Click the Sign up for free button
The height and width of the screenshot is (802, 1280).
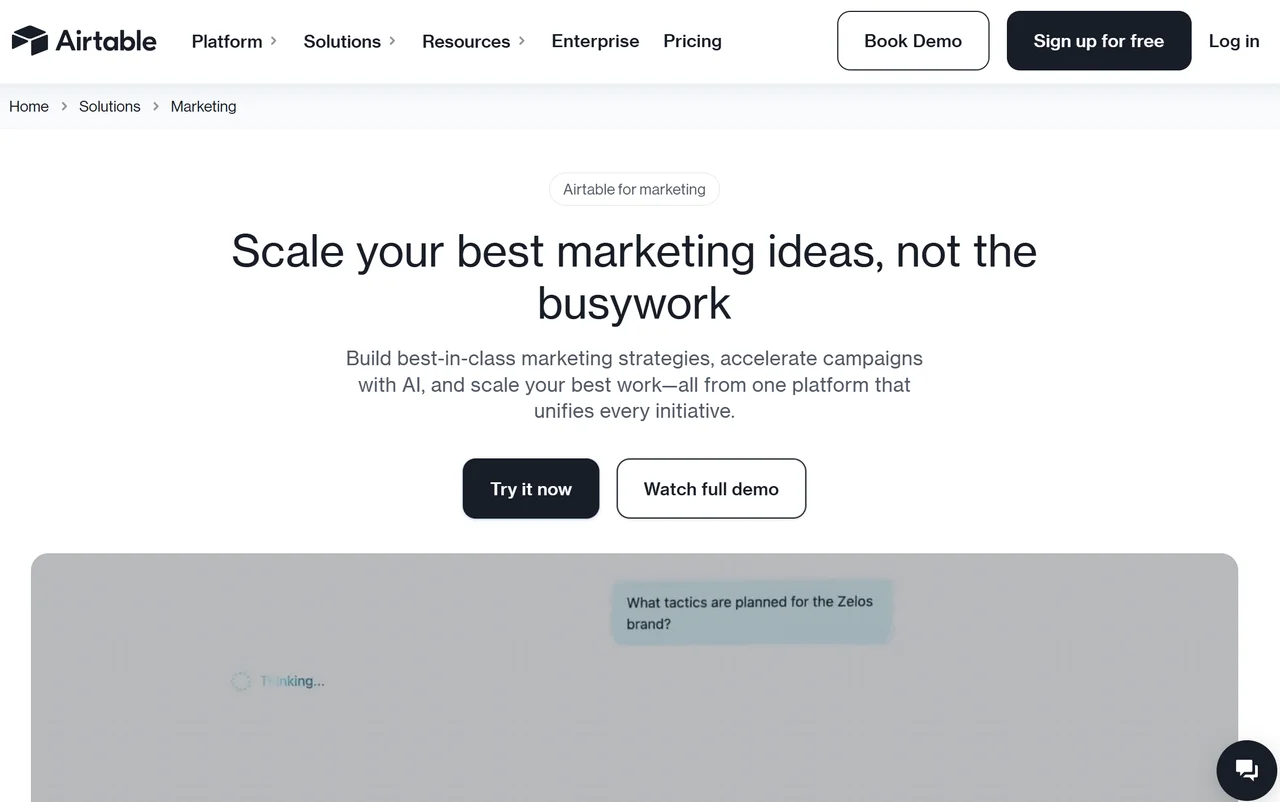click(1098, 40)
